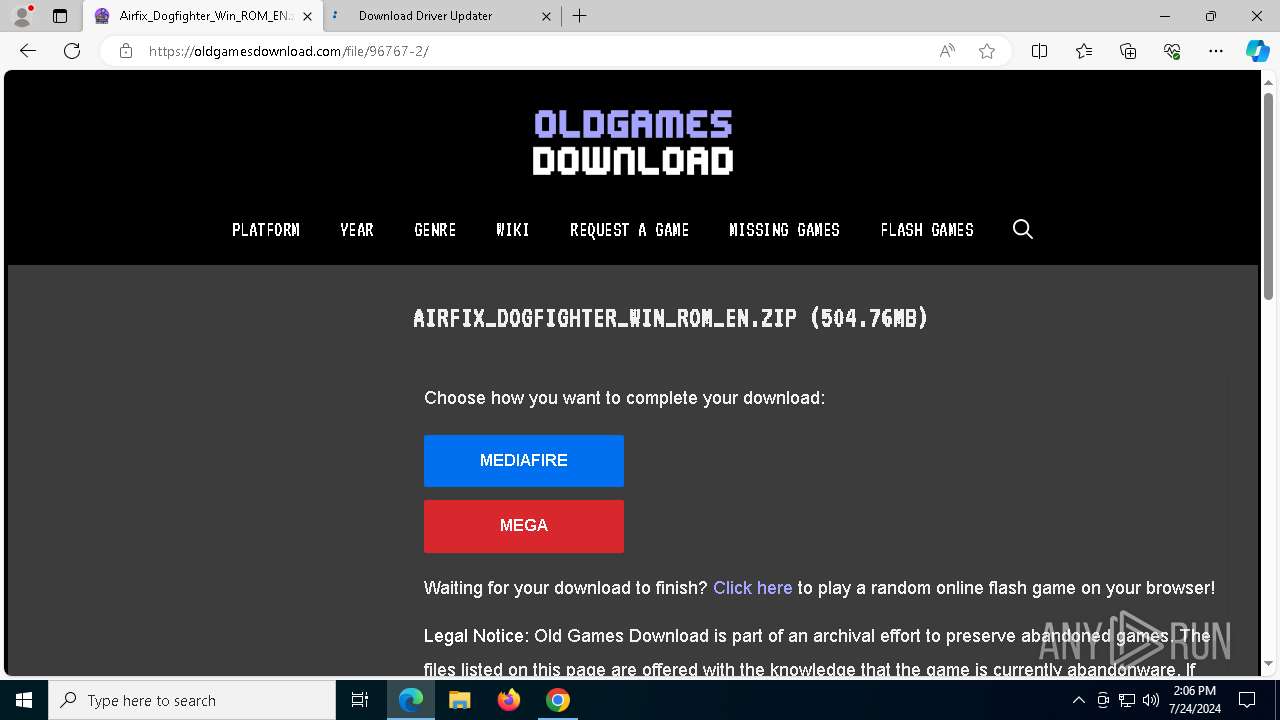Open File Explorer from the taskbar
The width and height of the screenshot is (1280, 720).
pos(459,700)
